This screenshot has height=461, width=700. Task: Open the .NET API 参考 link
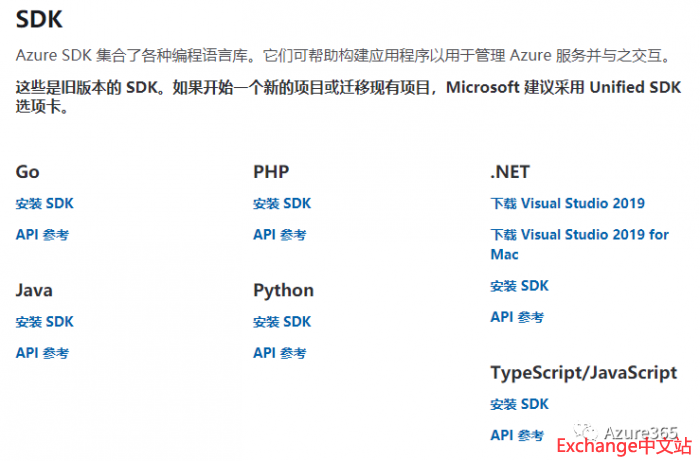517,317
